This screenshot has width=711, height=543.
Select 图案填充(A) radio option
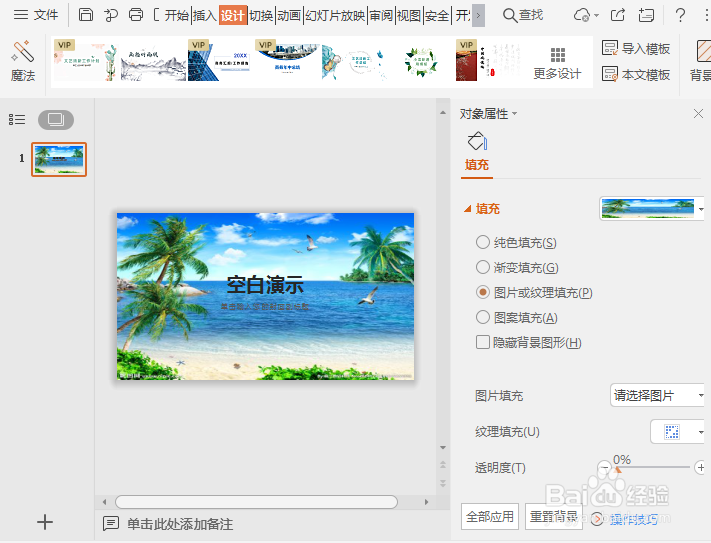(x=516, y=317)
